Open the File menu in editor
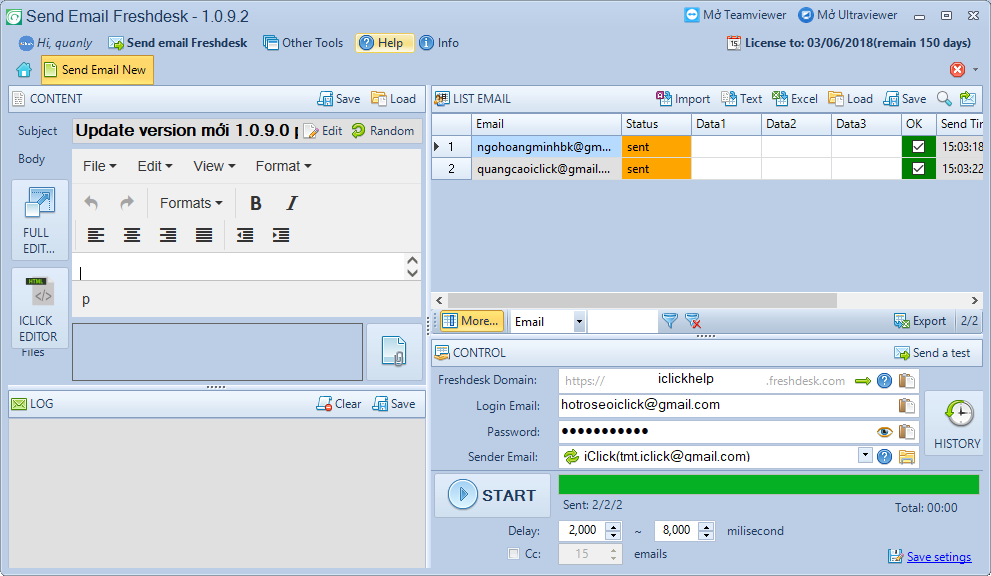Image resolution: width=991 pixels, height=576 pixels. pos(100,166)
